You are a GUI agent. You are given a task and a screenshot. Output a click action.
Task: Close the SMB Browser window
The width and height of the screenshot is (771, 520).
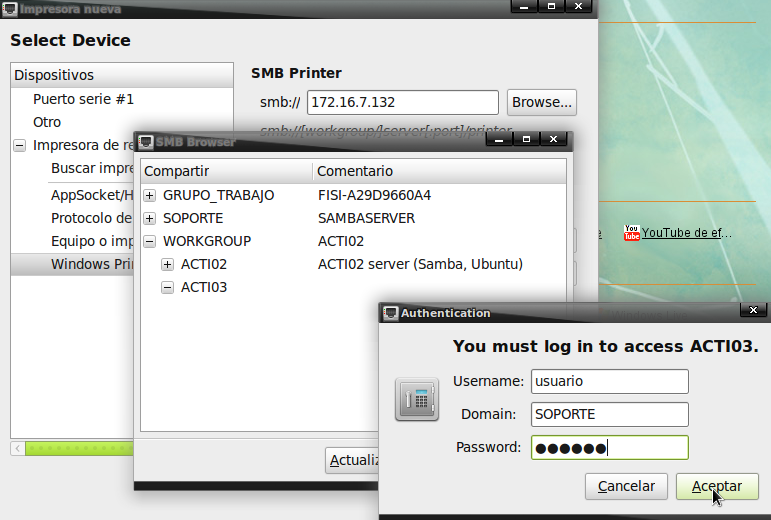[x=553, y=139]
